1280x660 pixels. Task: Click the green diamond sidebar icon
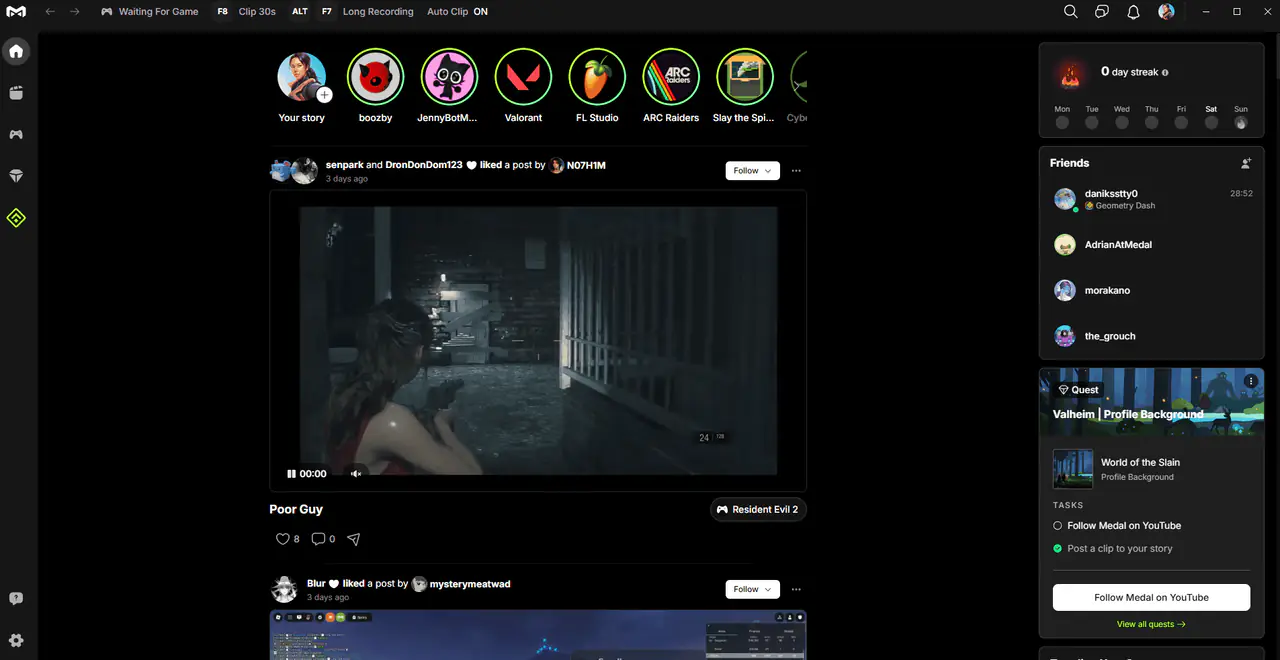coord(16,218)
